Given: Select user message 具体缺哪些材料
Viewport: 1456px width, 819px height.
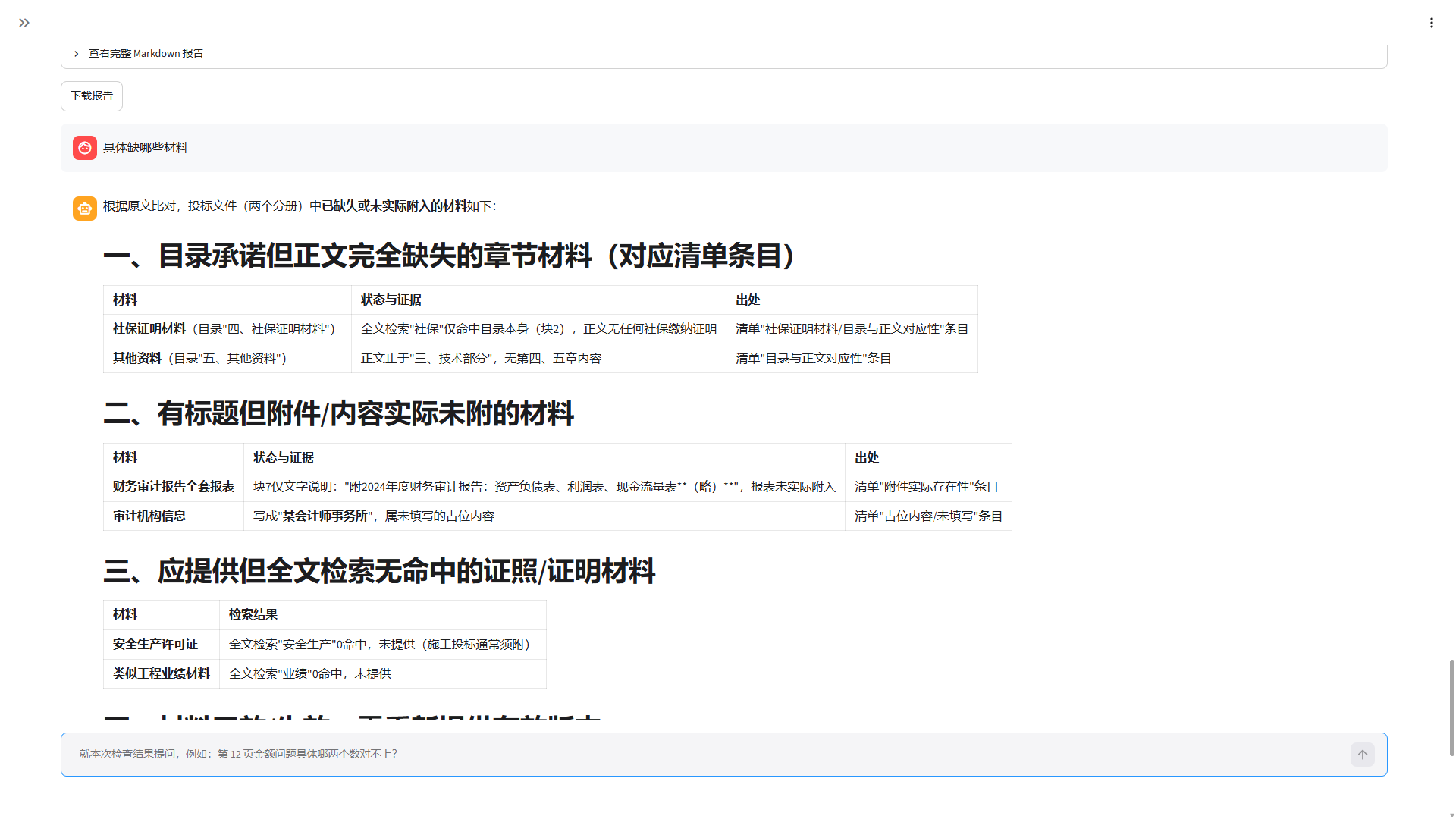Looking at the screenshot, I should click(146, 148).
